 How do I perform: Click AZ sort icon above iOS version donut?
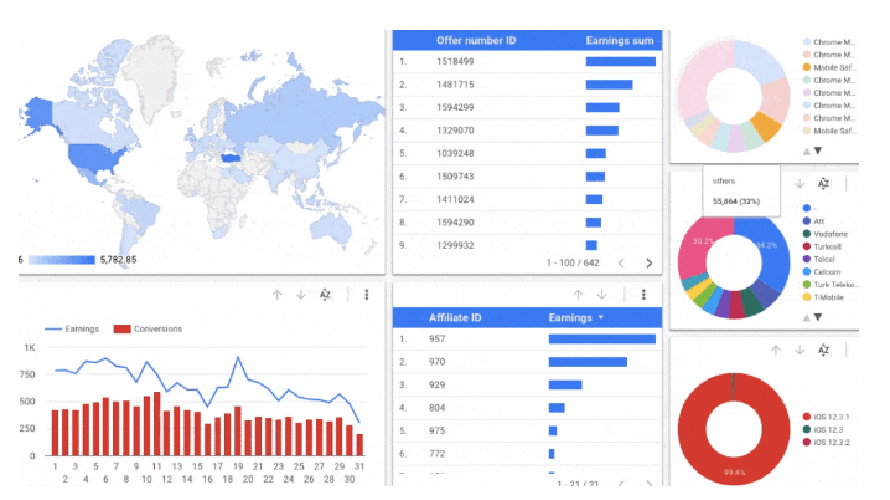point(824,350)
